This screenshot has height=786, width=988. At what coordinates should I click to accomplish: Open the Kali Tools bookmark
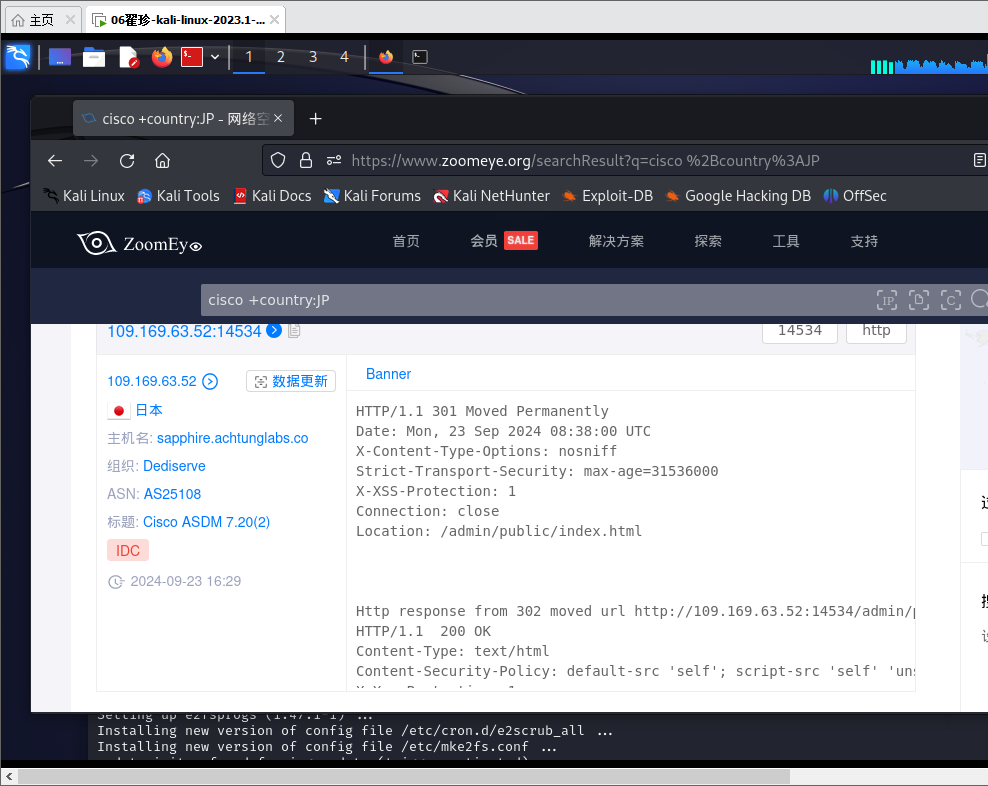178,196
